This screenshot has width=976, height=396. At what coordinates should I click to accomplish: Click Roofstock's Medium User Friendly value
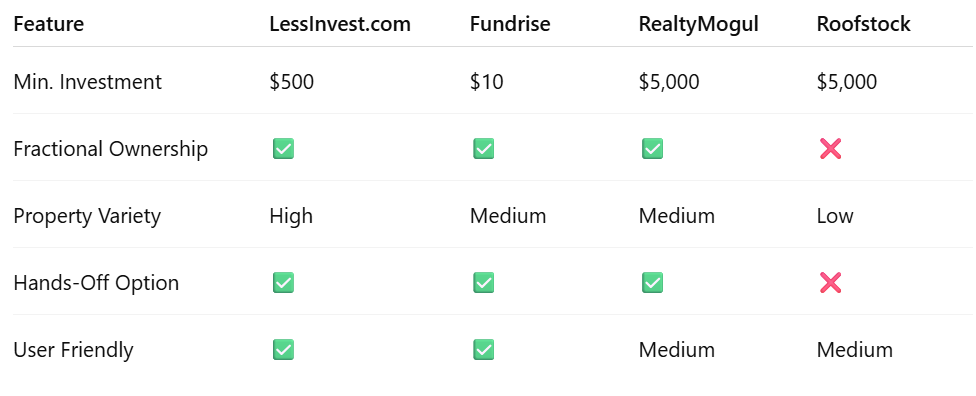[855, 350]
